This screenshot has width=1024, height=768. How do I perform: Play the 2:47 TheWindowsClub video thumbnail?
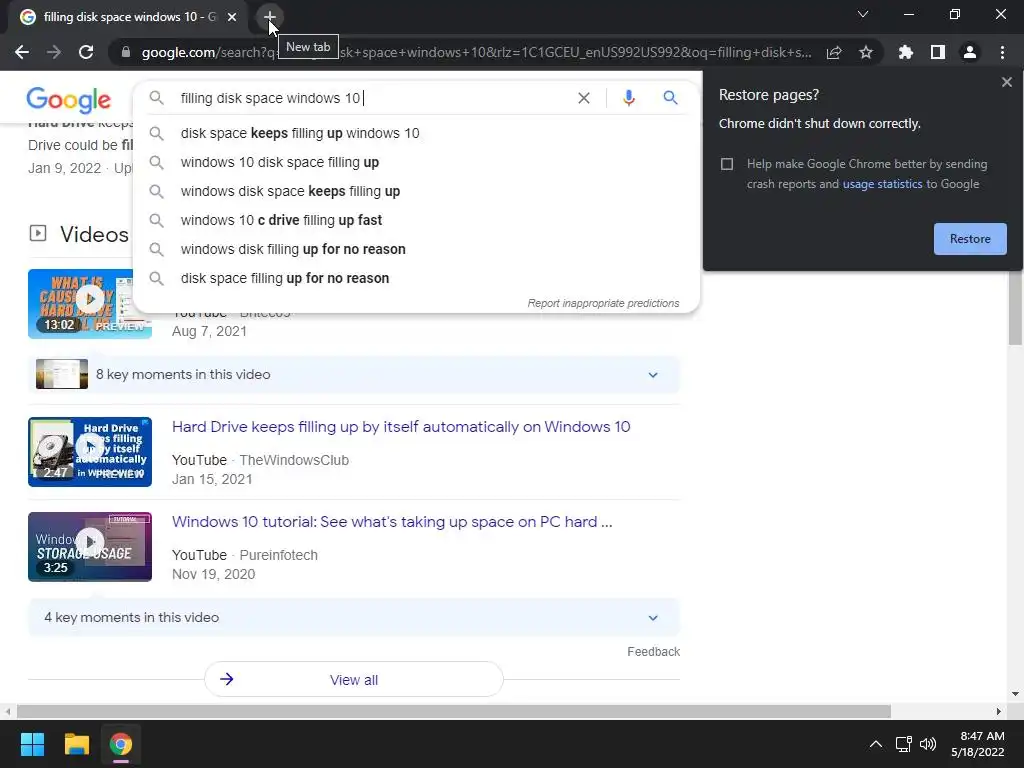[x=90, y=452]
